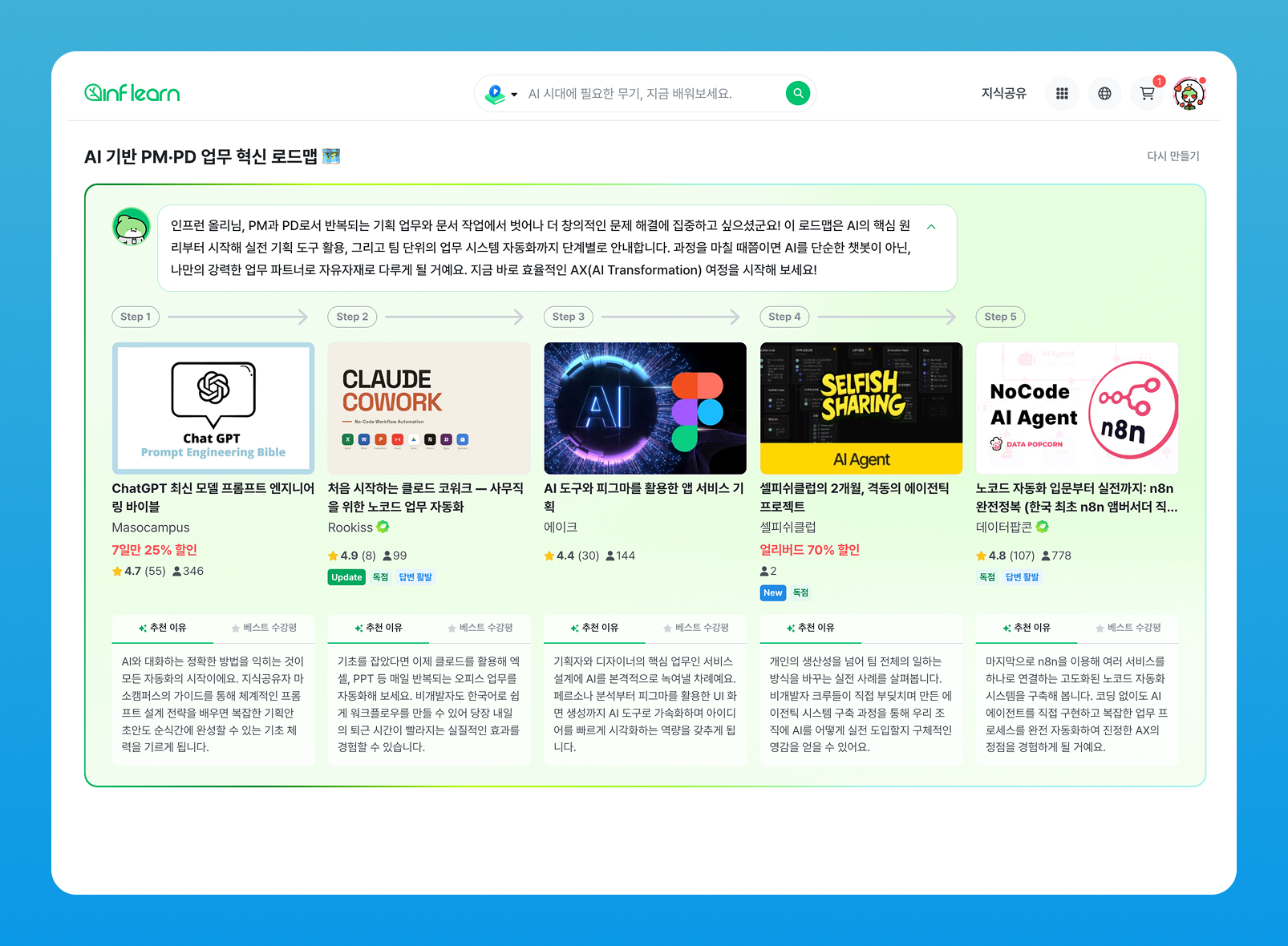Open the 지식공유 link
1288x946 pixels.
(x=1003, y=93)
